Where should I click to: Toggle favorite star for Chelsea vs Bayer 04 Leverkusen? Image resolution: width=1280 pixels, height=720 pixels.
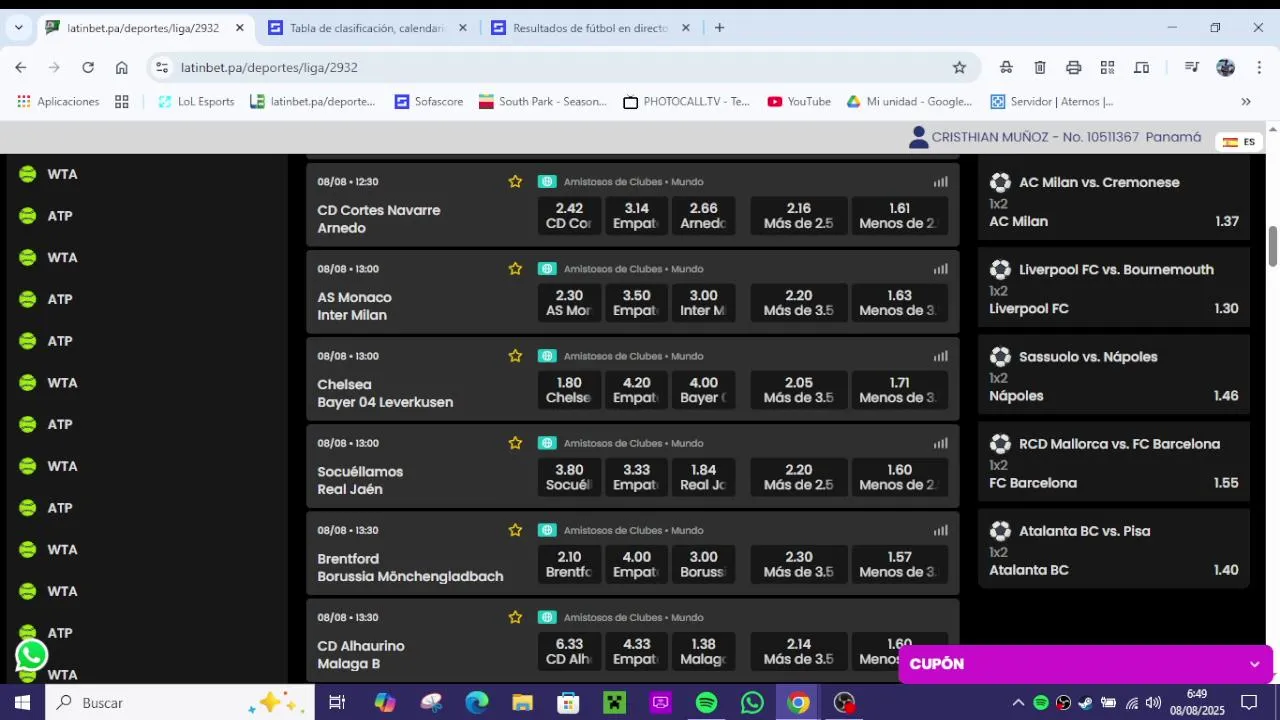[515, 356]
